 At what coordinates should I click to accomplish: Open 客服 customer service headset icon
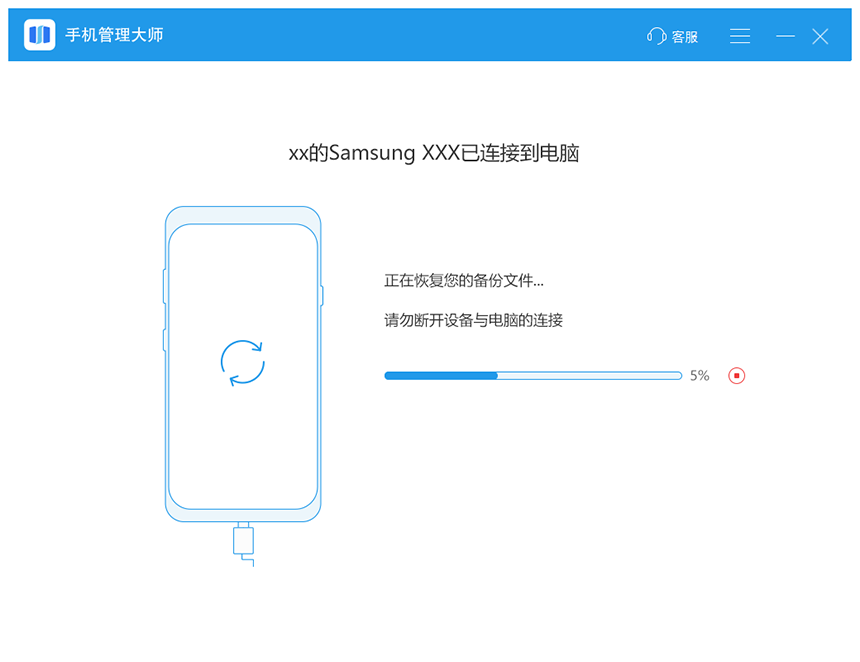pos(657,36)
